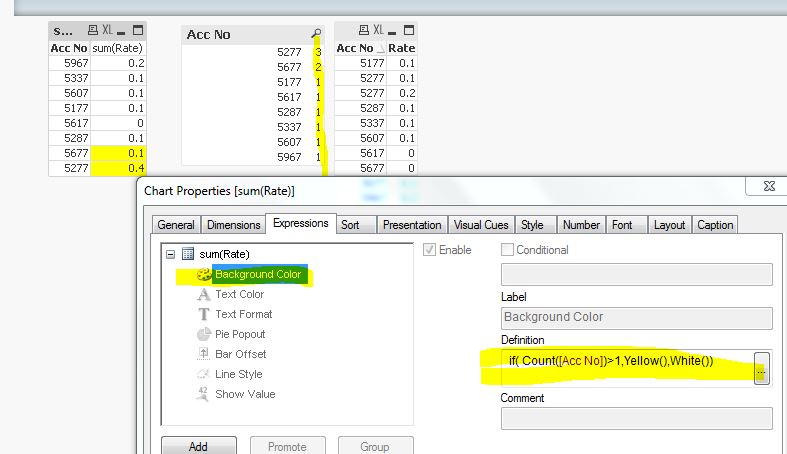
Task: Open the General tab
Action: (176, 225)
